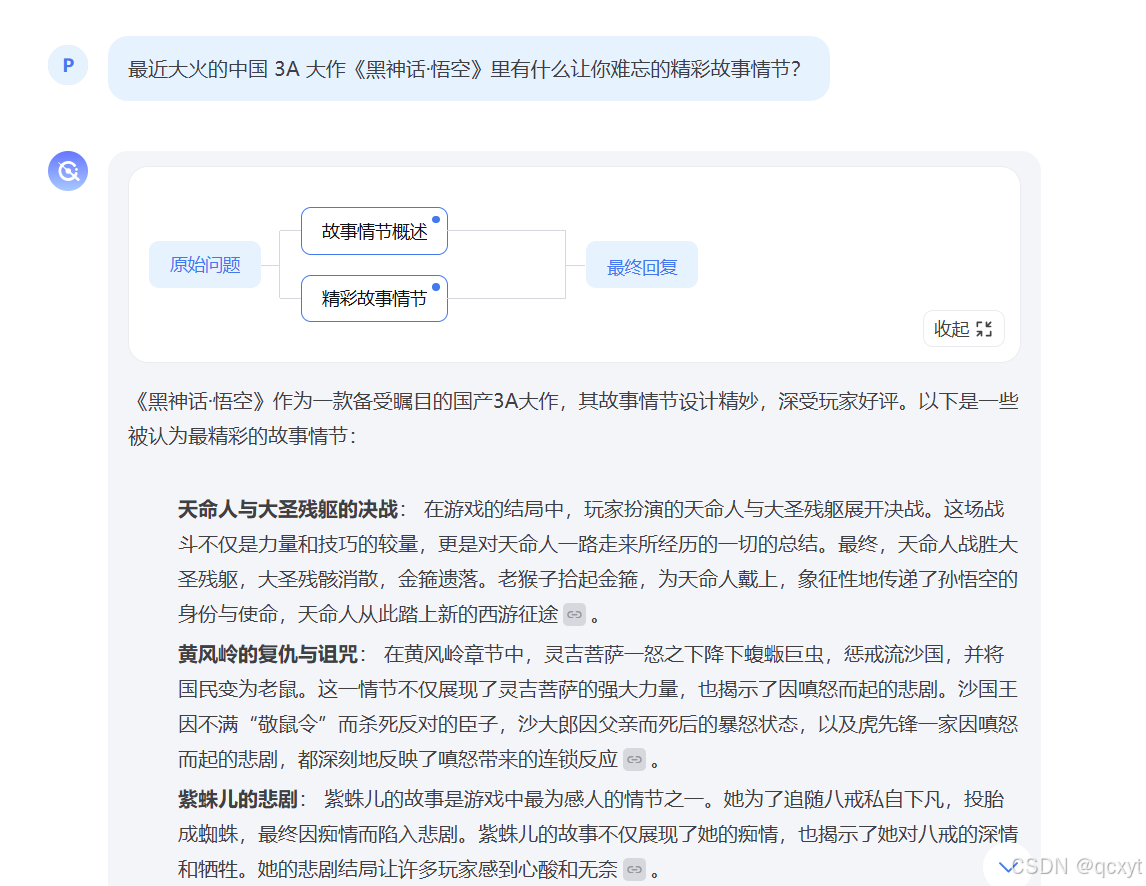Click the blue dot on 精彩故事情节 node
The height and width of the screenshot is (886, 1146).
(x=436, y=287)
